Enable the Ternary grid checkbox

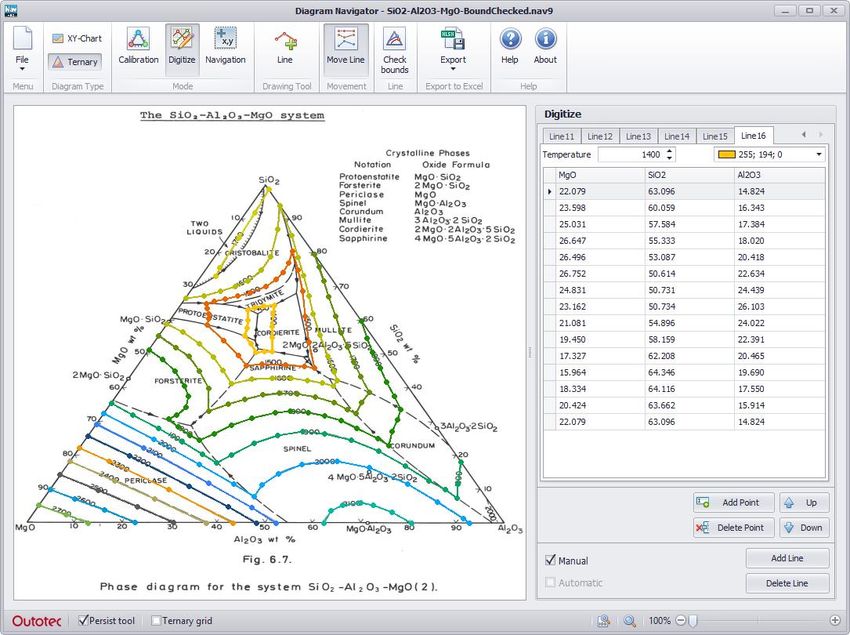(156, 620)
